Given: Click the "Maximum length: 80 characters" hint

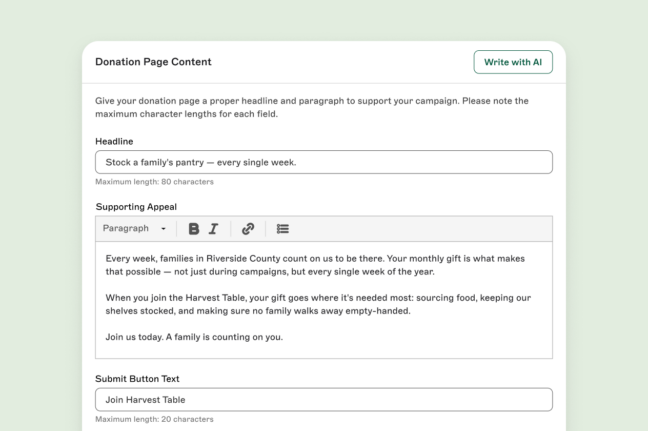Looking at the screenshot, I should coord(154,181).
